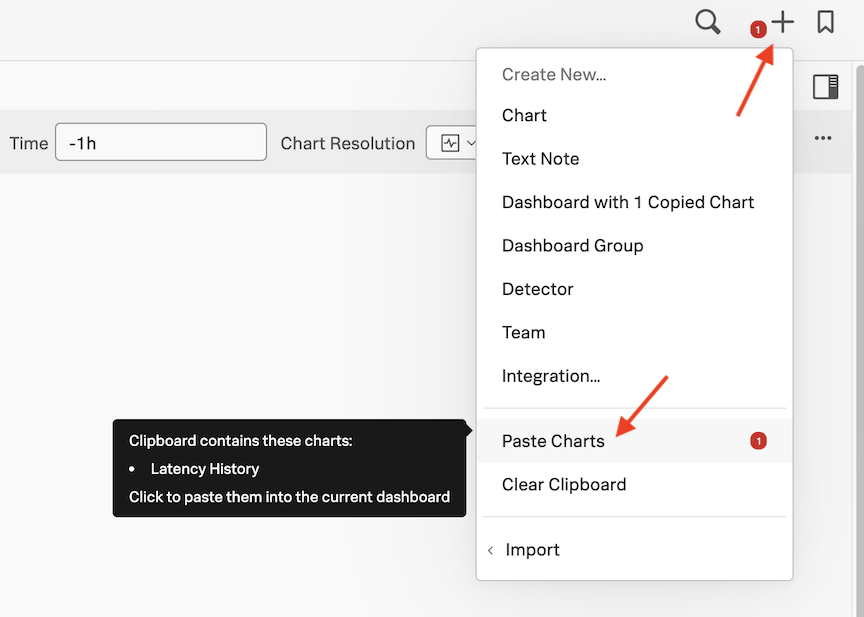
Task: Open the Create New plus menu
Action: (x=783, y=22)
